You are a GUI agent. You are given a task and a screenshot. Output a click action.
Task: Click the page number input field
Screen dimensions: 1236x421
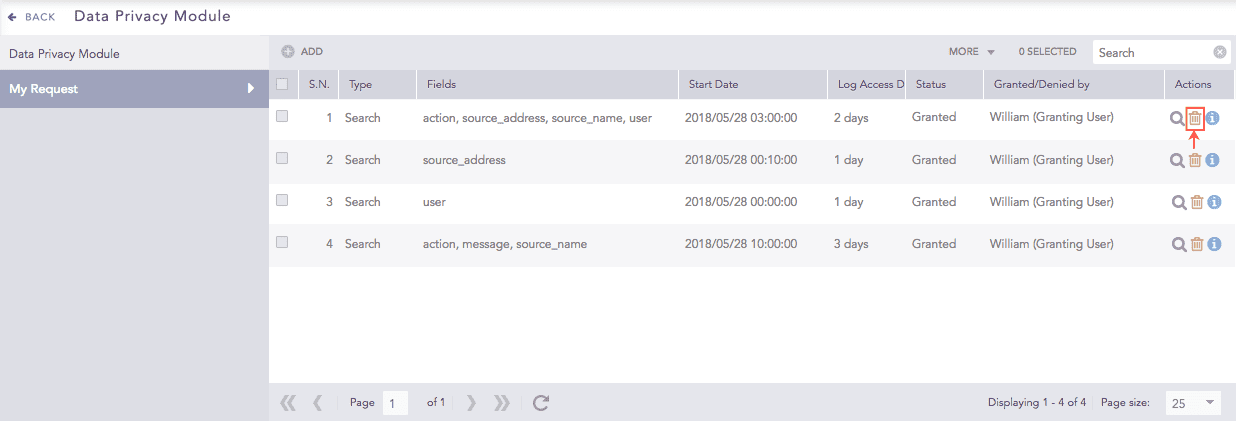(x=395, y=403)
